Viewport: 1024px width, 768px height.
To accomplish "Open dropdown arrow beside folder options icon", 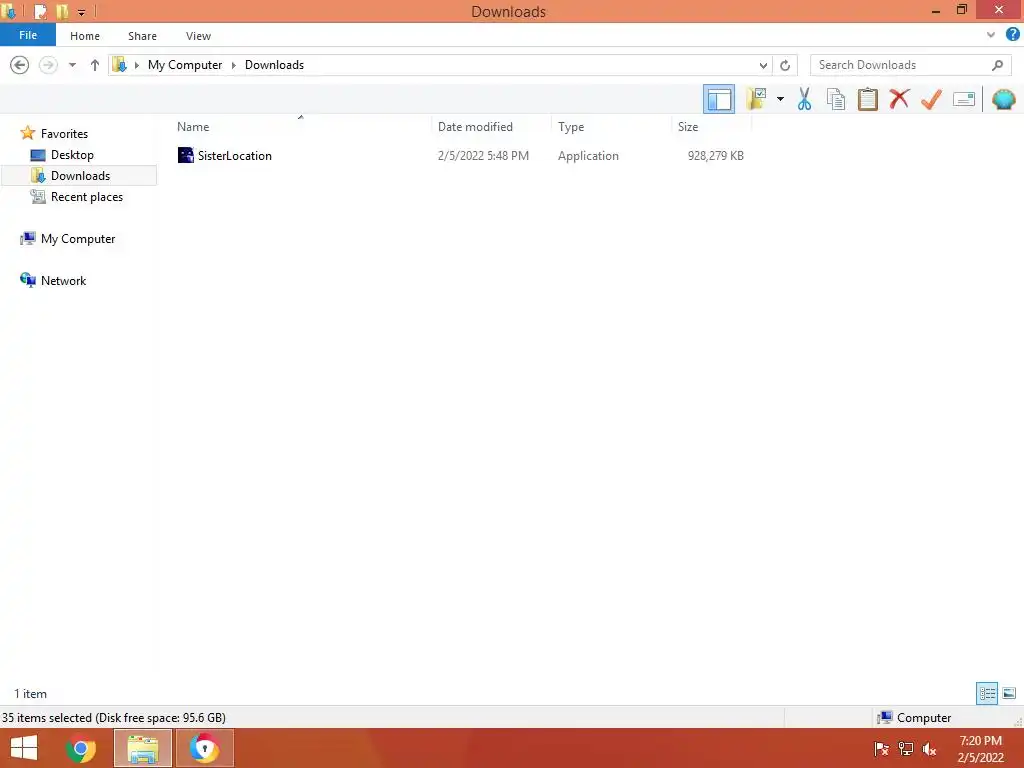I will pos(780,99).
